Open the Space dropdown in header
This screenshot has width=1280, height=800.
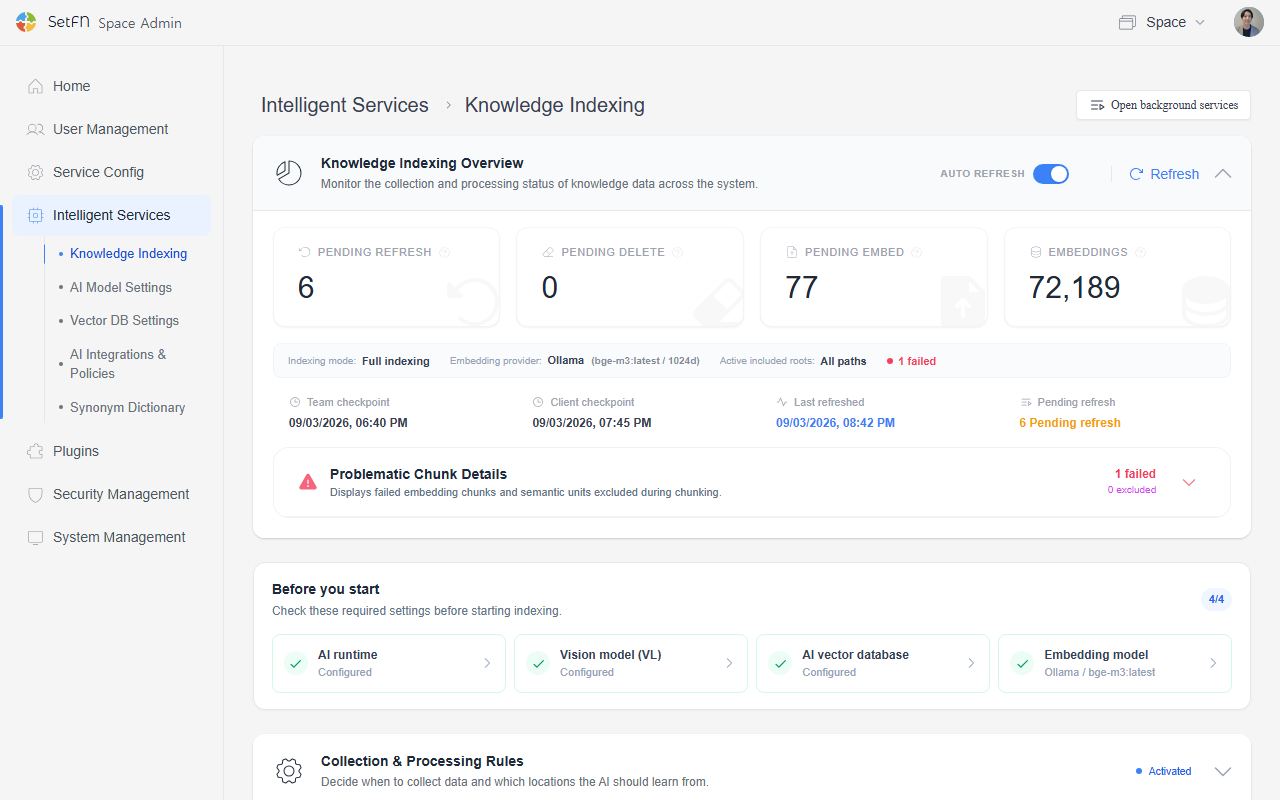coord(1163,22)
